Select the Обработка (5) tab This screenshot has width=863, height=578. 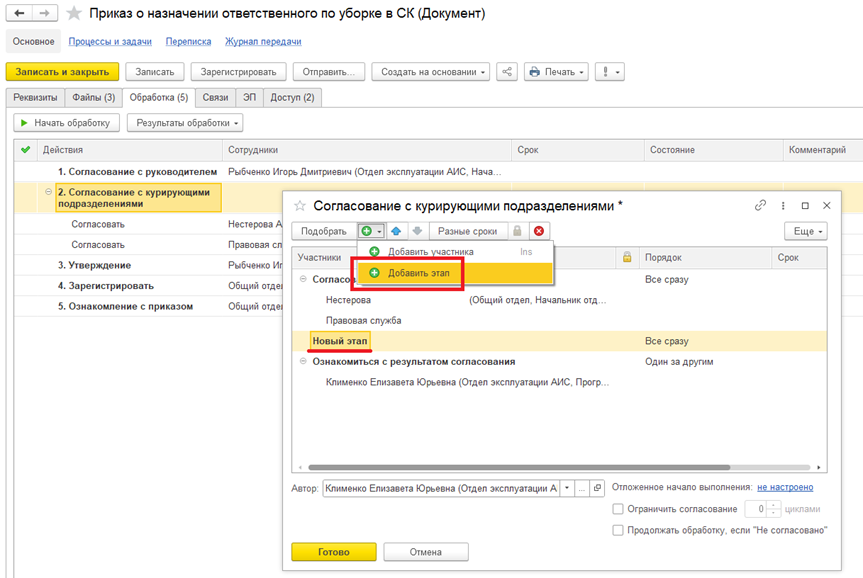[x=159, y=97]
